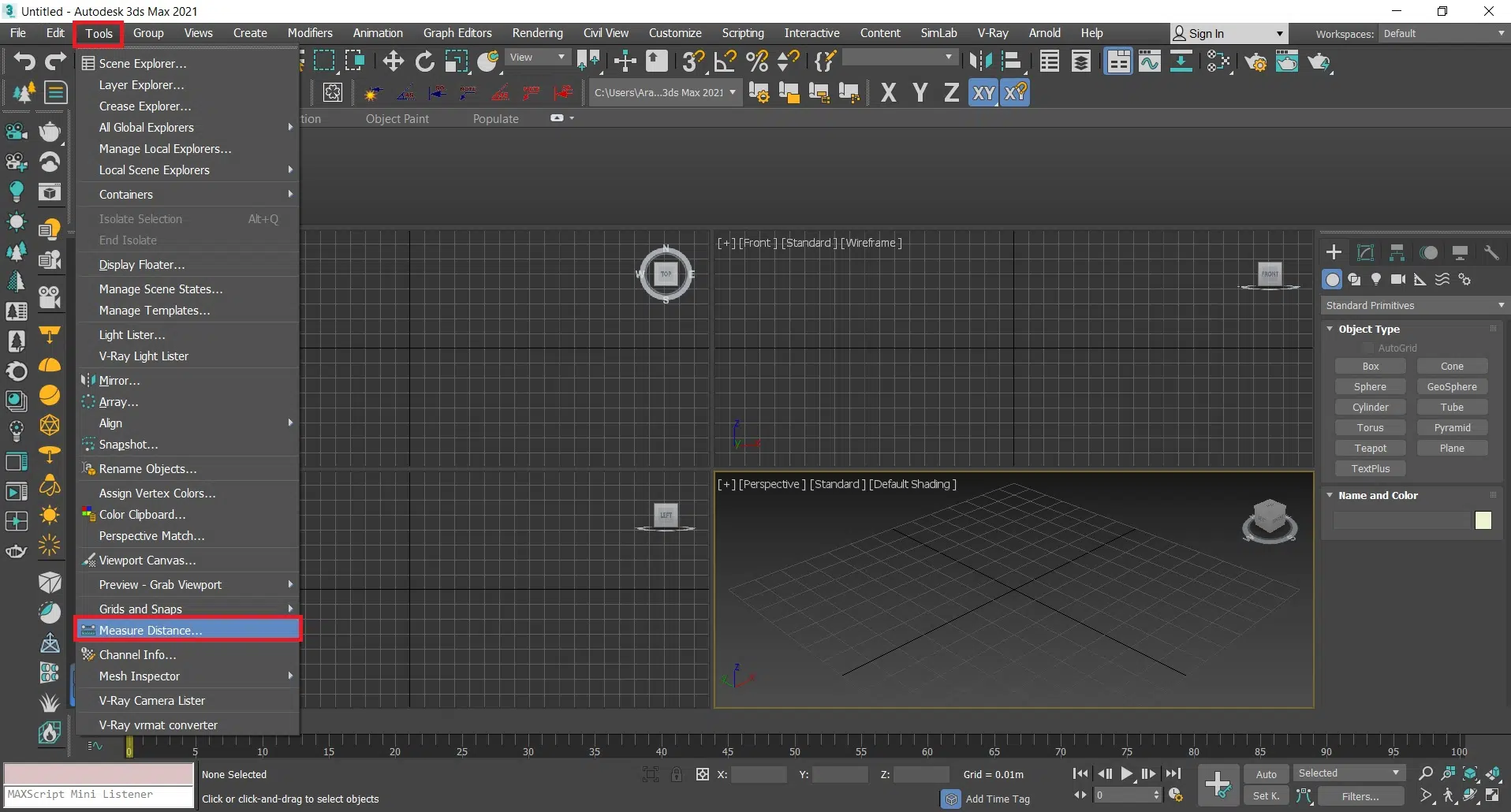This screenshot has height=812, width=1511.
Task: Click the Undo arrow icon
Action: coord(24,61)
